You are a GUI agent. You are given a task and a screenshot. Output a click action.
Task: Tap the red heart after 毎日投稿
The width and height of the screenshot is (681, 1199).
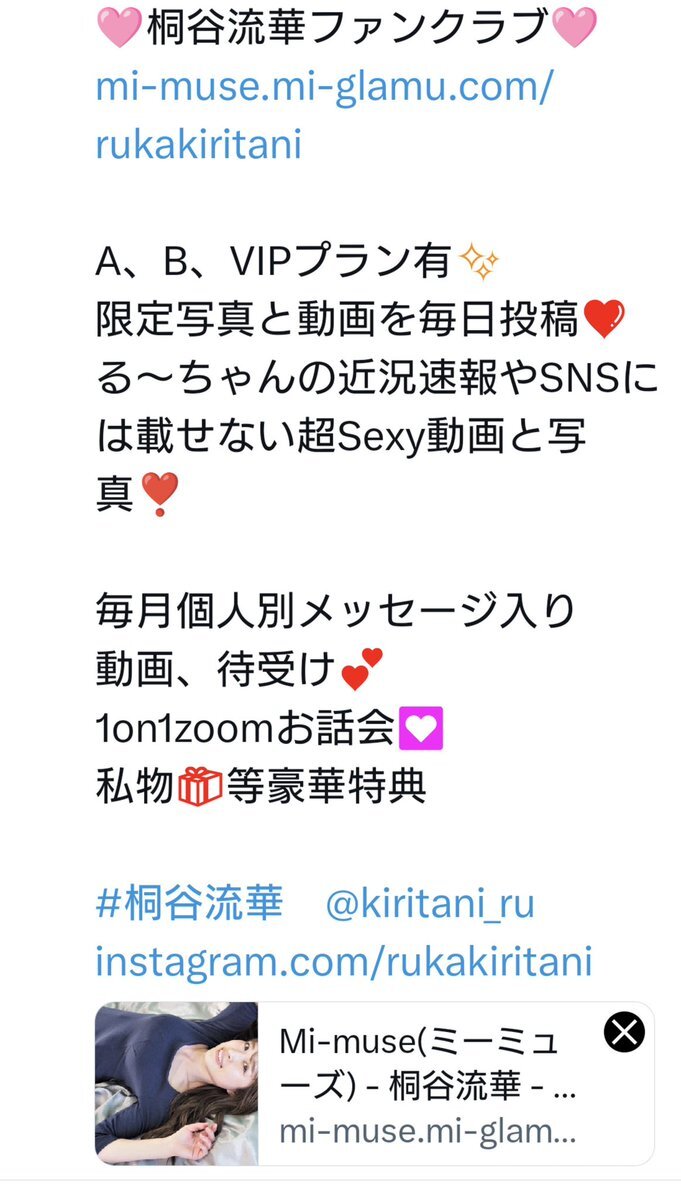(604, 320)
